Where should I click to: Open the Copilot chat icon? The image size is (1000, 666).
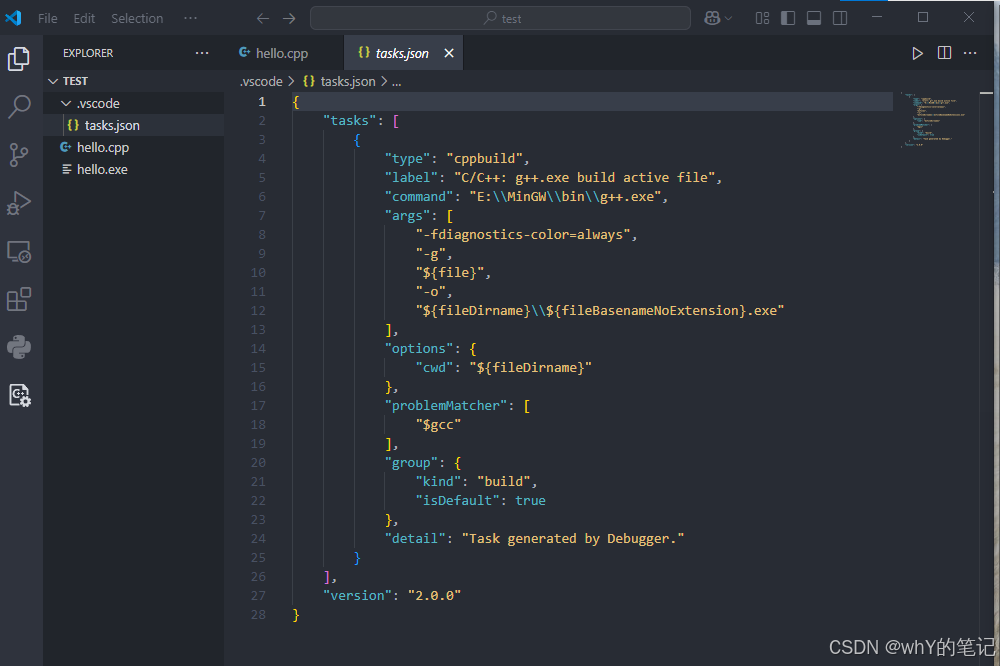712,18
